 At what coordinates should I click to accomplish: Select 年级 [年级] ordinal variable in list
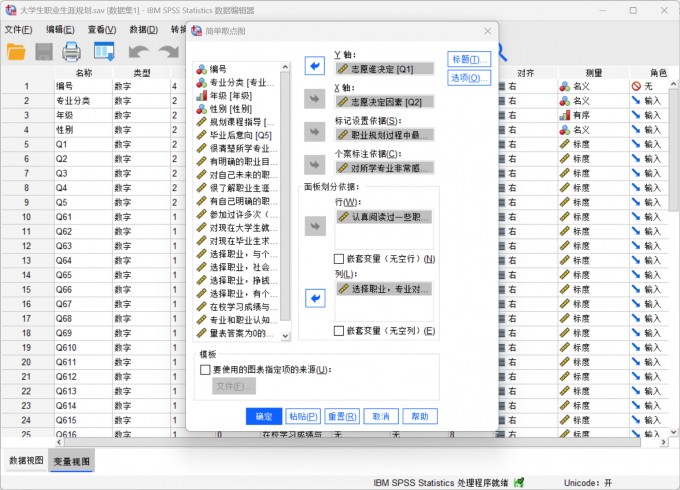pyautogui.click(x=238, y=95)
